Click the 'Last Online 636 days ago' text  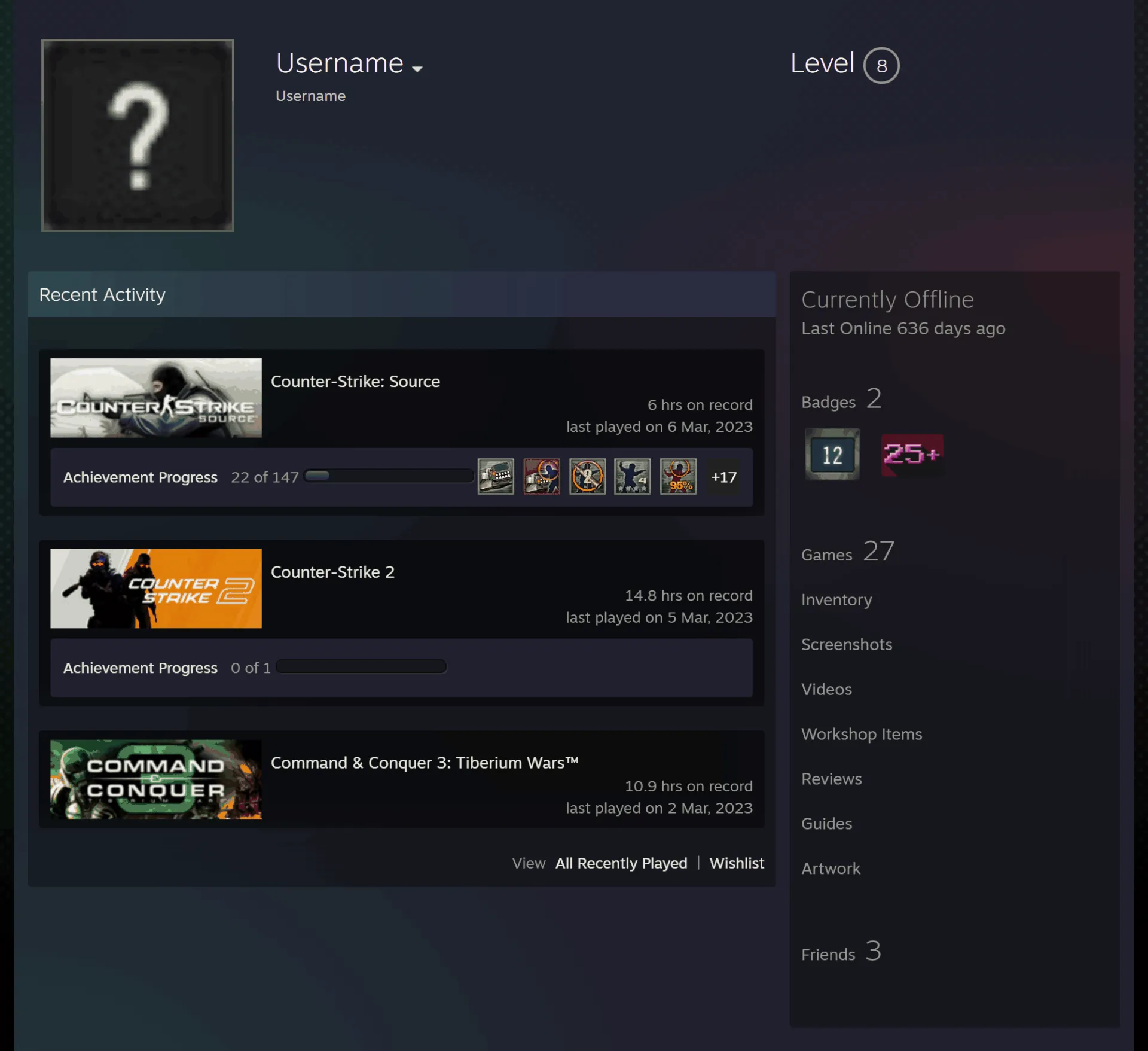coord(903,328)
